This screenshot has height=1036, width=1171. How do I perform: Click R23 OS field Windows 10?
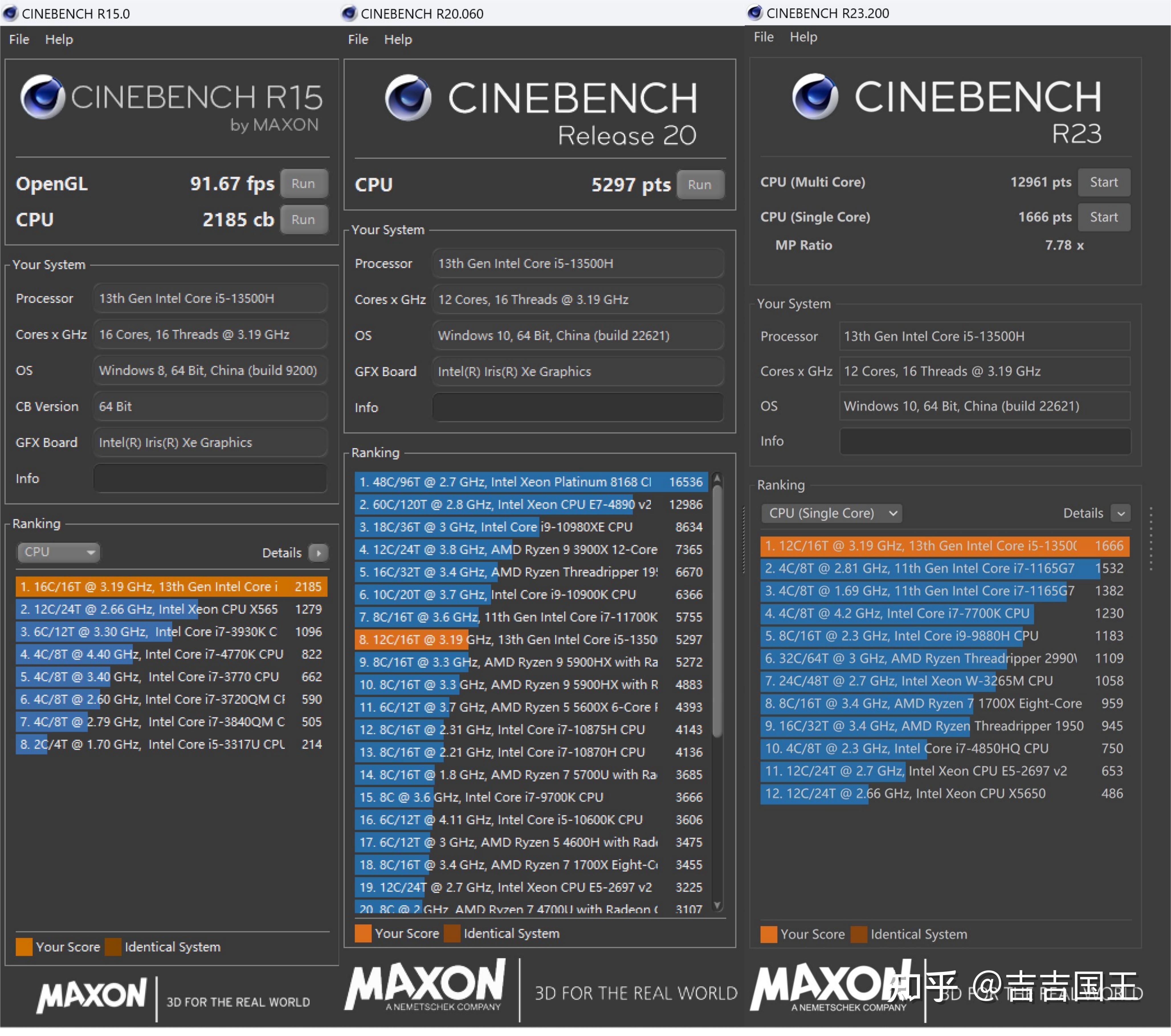(985, 406)
